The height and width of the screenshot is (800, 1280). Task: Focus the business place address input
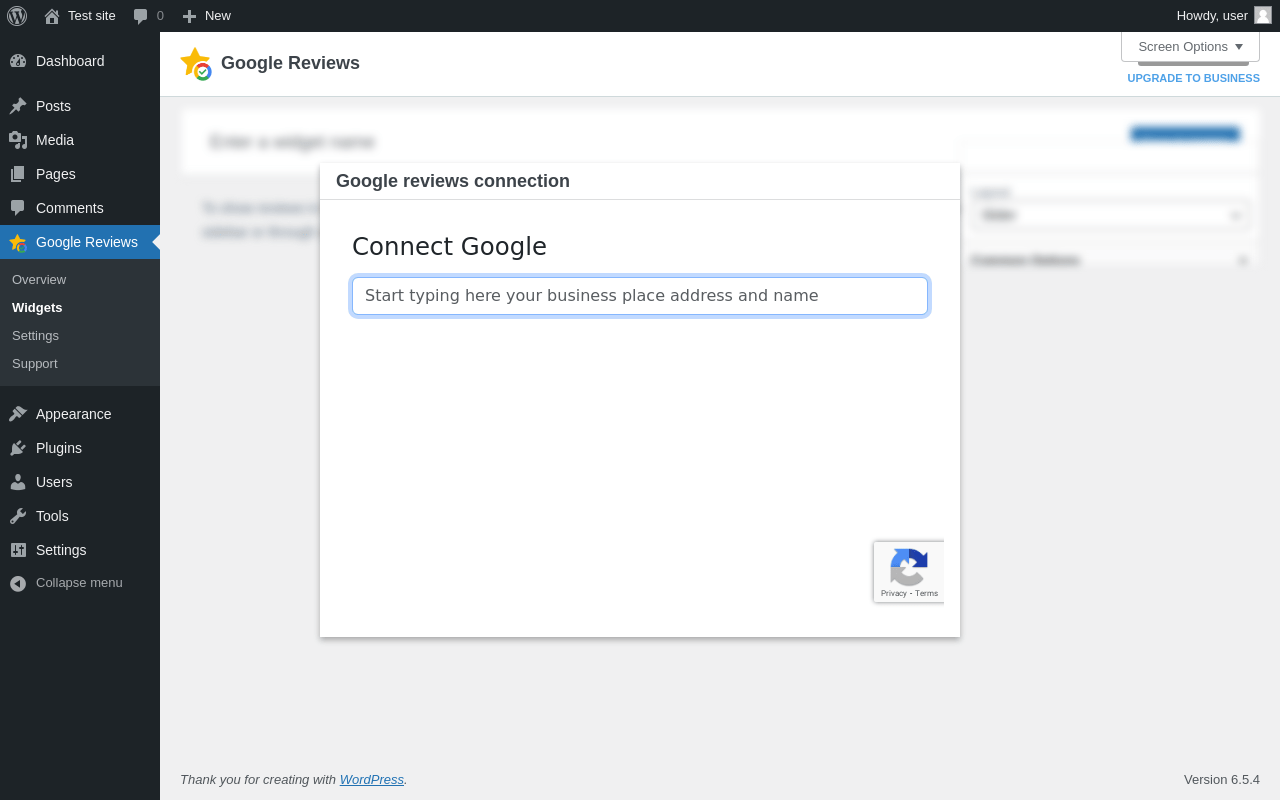tap(640, 296)
